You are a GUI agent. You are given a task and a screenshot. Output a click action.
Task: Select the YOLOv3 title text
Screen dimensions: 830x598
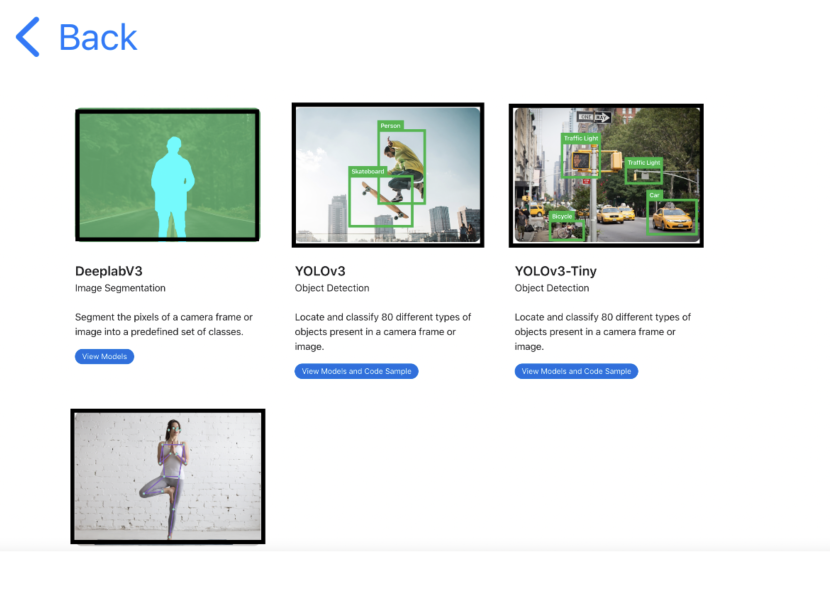coord(320,271)
